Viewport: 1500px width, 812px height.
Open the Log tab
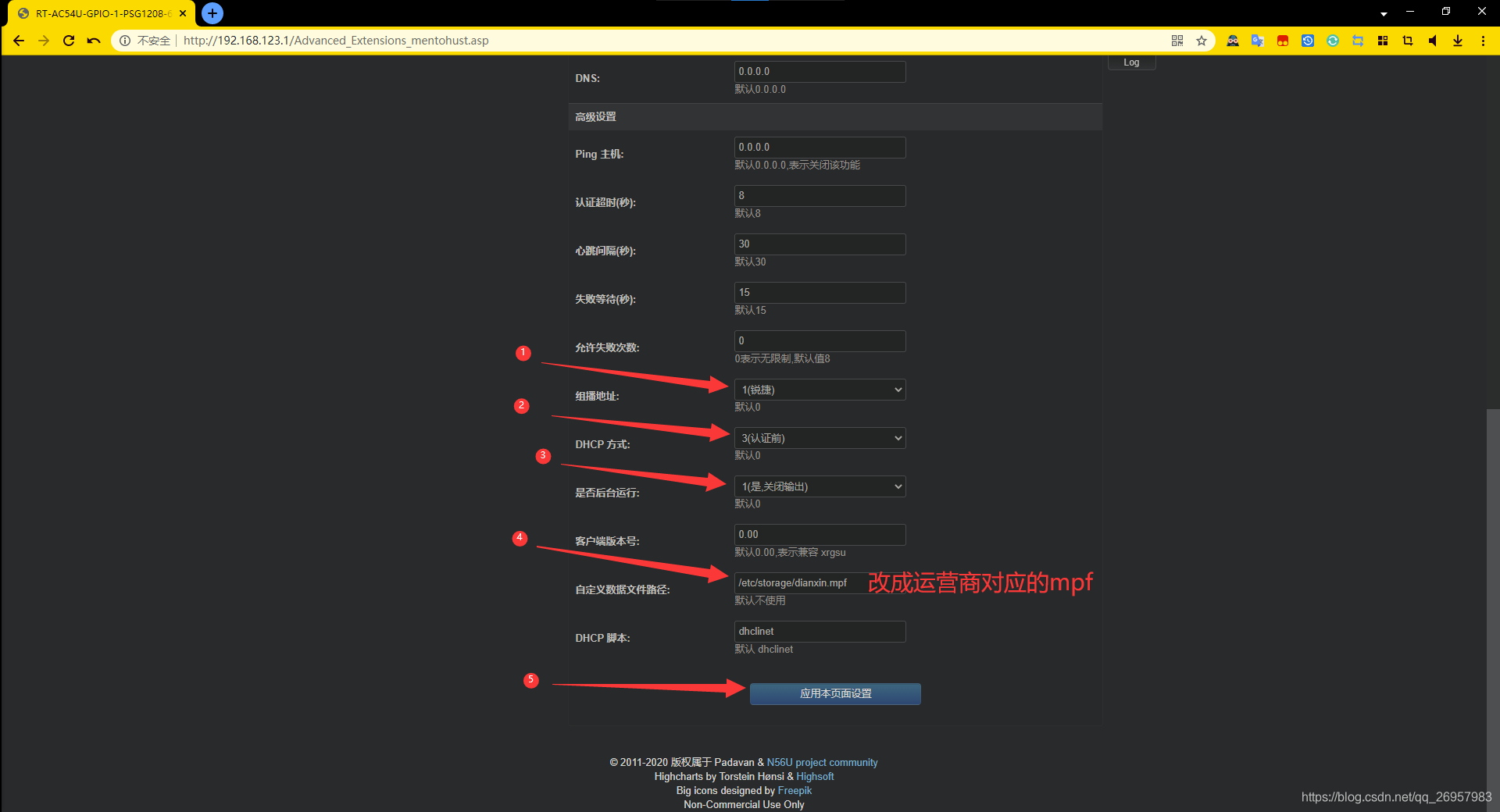pyautogui.click(x=1131, y=62)
